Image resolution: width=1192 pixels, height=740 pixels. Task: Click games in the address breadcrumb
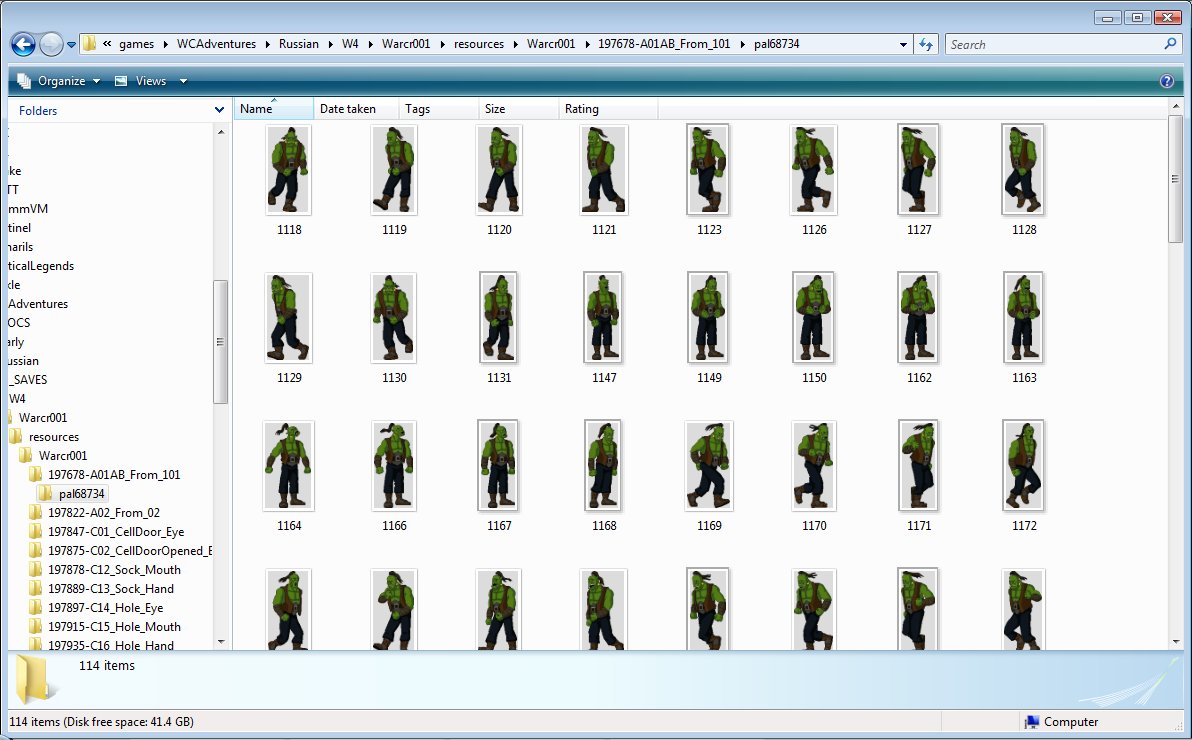(x=137, y=44)
